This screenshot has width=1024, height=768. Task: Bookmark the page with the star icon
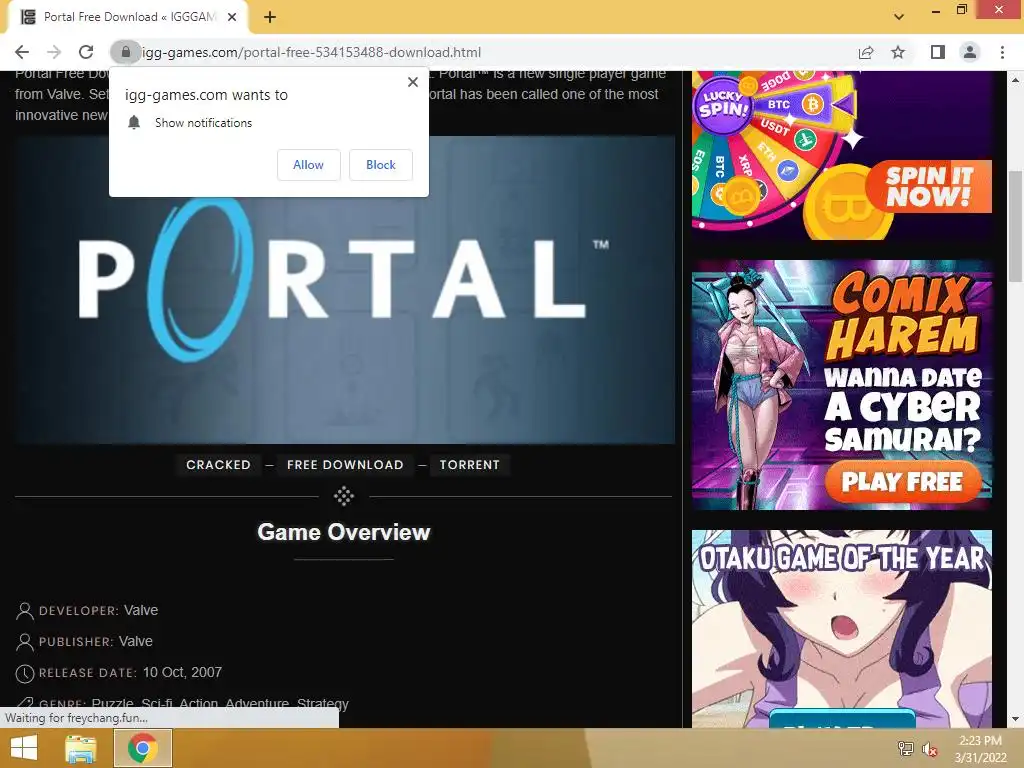(x=898, y=52)
